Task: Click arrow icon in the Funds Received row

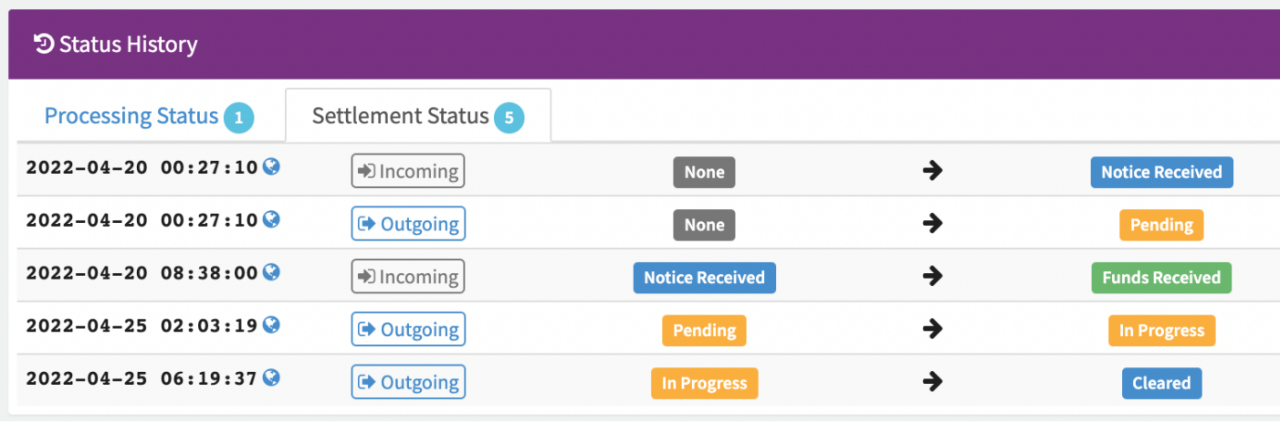Action: point(932,277)
